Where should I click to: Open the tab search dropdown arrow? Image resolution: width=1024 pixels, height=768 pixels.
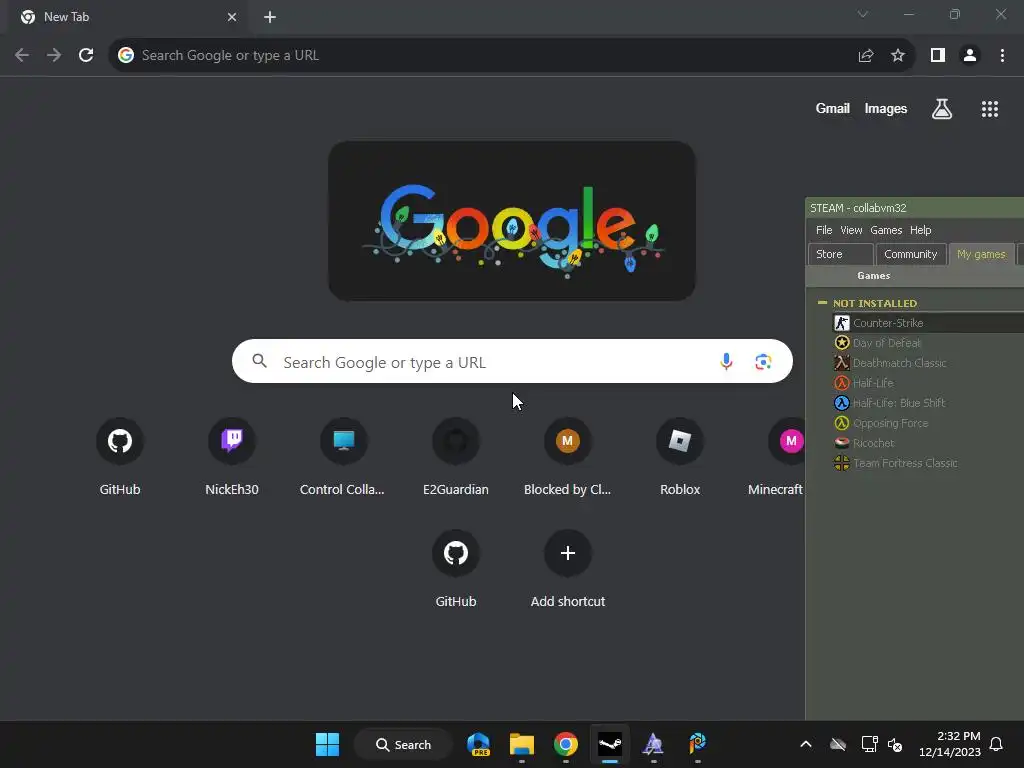[863, 14]
